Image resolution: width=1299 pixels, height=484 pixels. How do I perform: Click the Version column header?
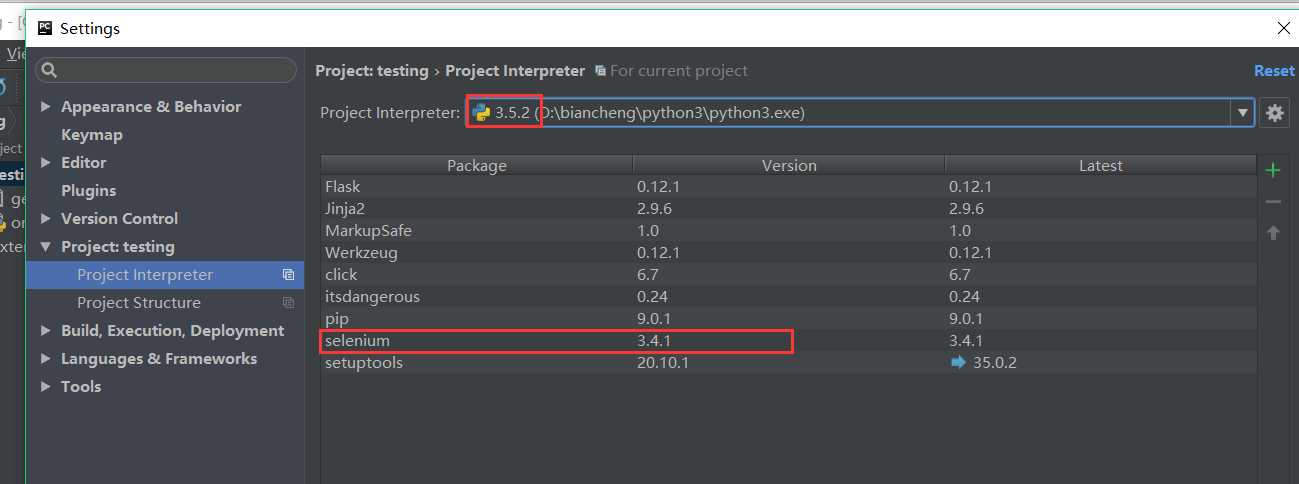789,166
